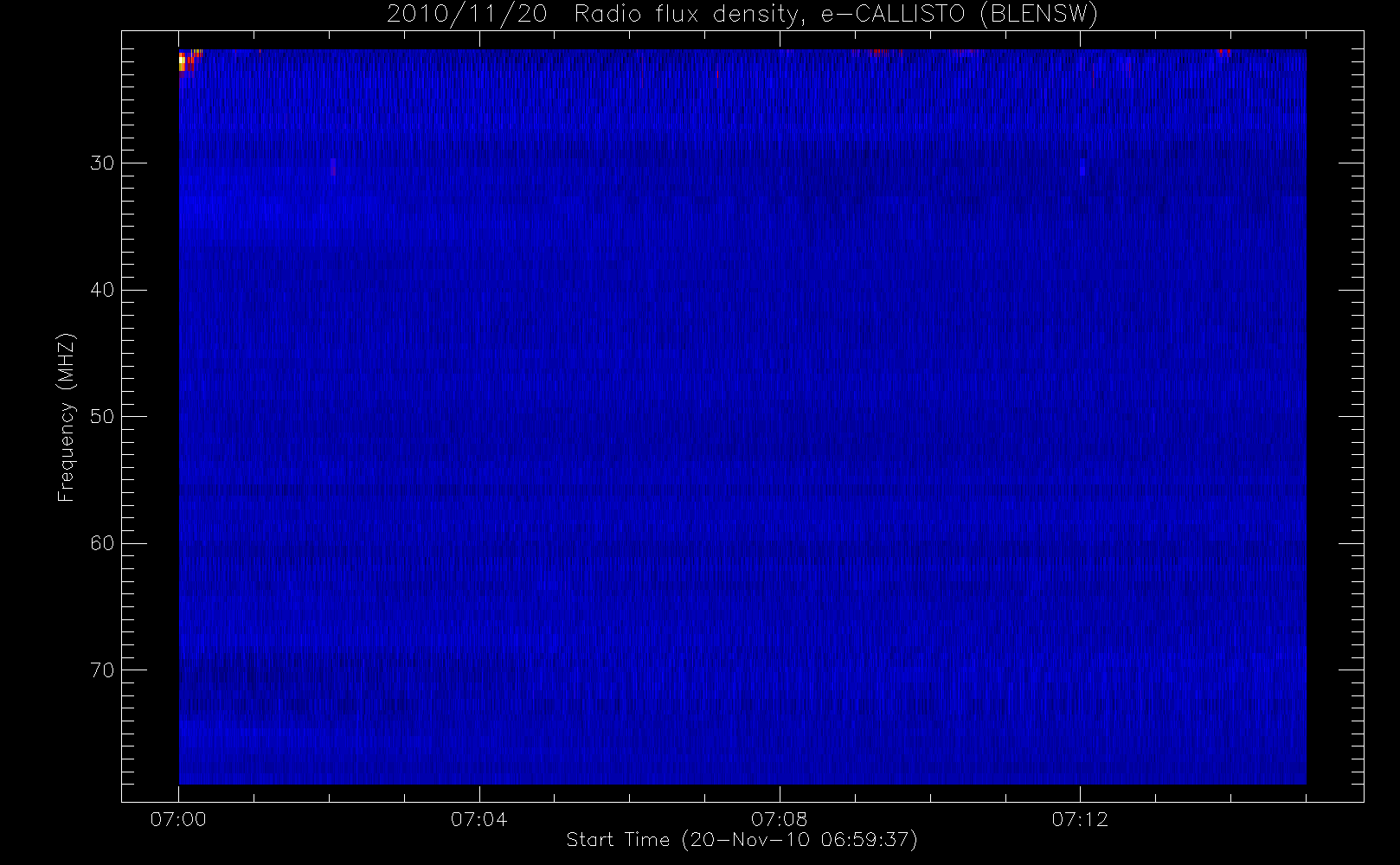Select the 60 MHz frequency tick label
The width and height of the screenshot is (1400, 865).
[x=102, y=543]
